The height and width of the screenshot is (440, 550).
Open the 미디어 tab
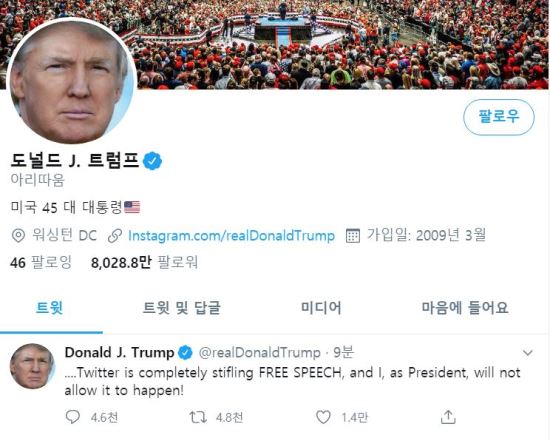point(321,308)
